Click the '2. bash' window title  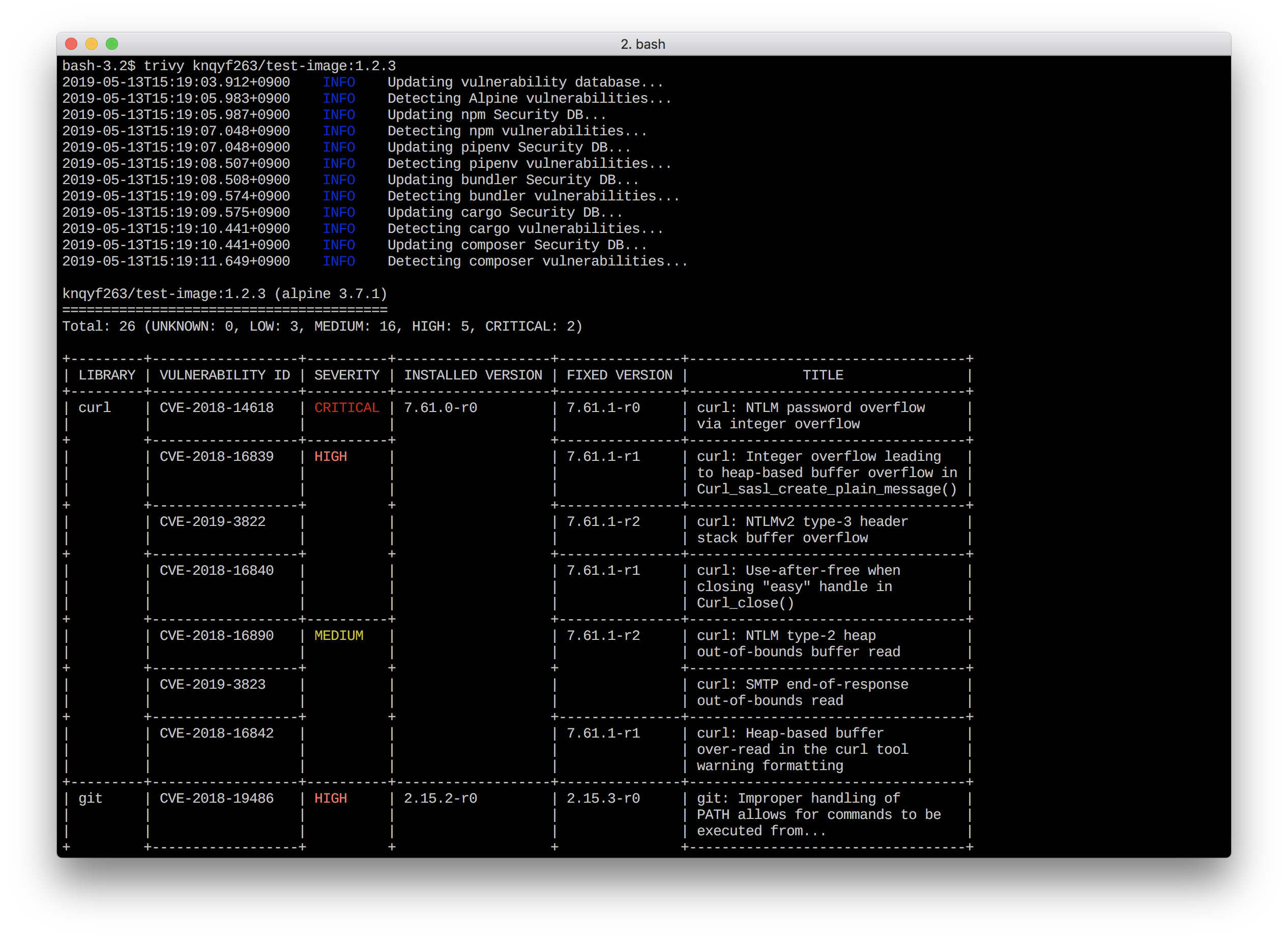pyautogui.click(x=642, y=44)
